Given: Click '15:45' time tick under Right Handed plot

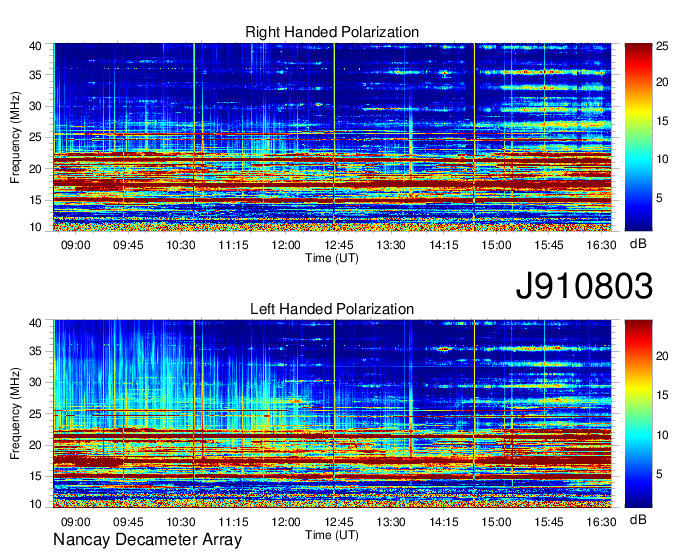Looking at the screenshot, I should tap(549, 245).
